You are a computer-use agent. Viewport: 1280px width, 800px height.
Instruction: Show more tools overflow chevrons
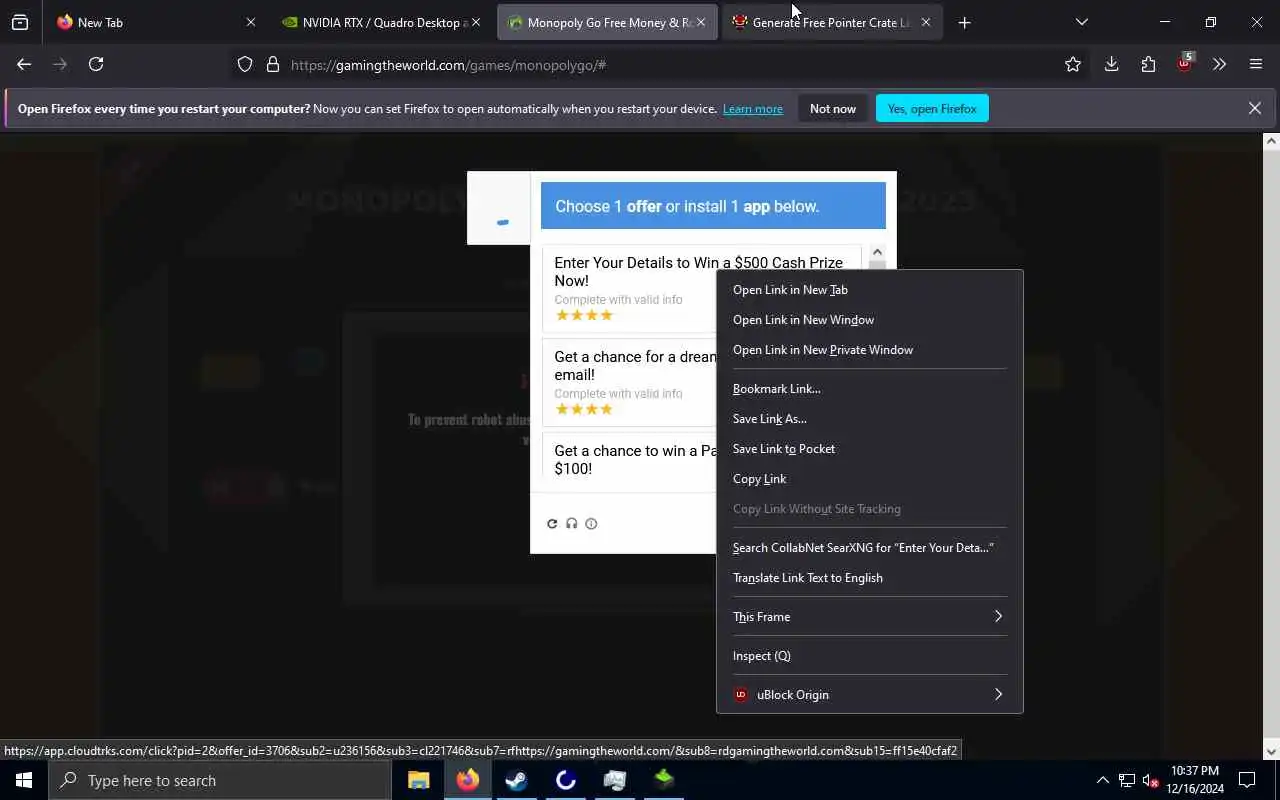1219,64
